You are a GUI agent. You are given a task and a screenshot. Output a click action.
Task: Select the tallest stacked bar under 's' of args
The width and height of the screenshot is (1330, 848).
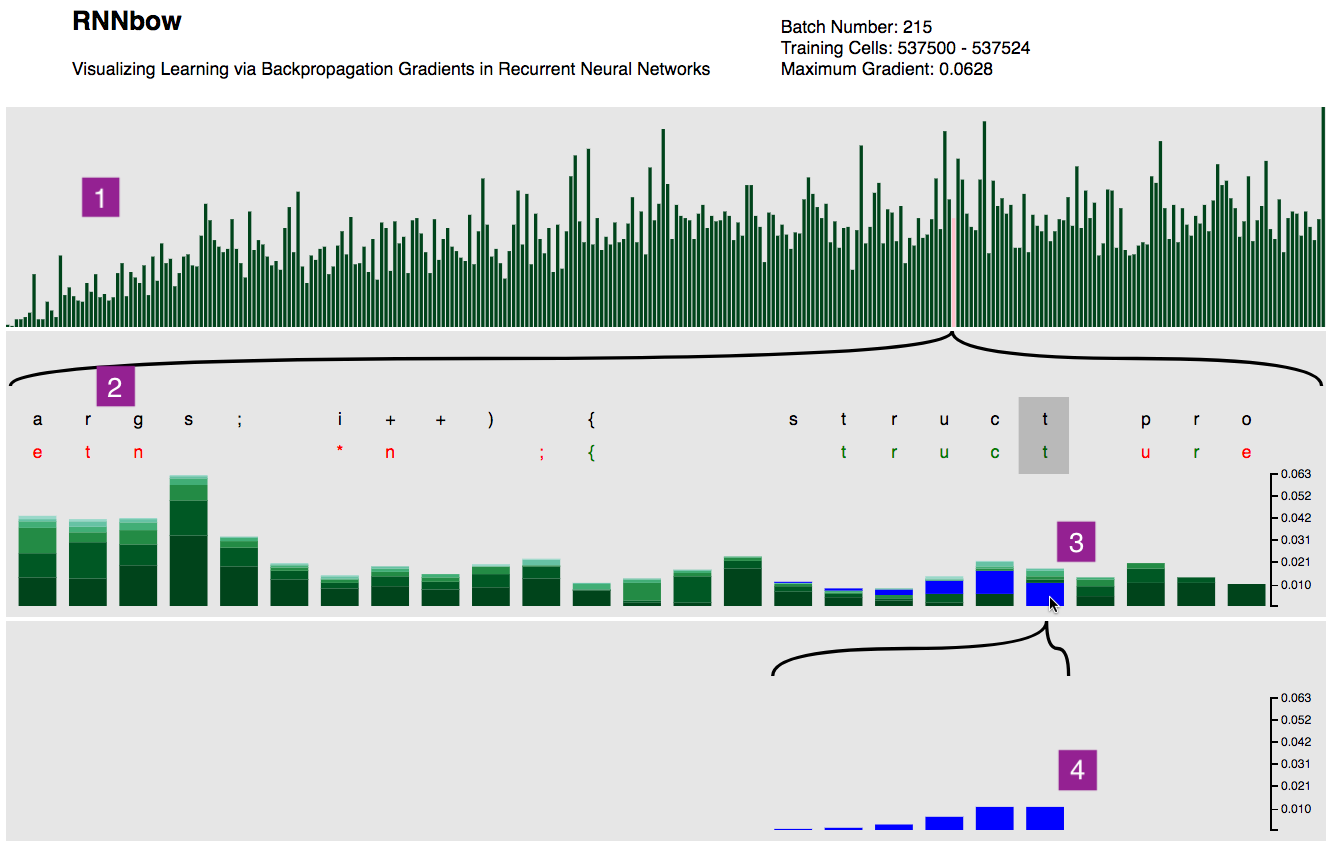tap(189, 540)
